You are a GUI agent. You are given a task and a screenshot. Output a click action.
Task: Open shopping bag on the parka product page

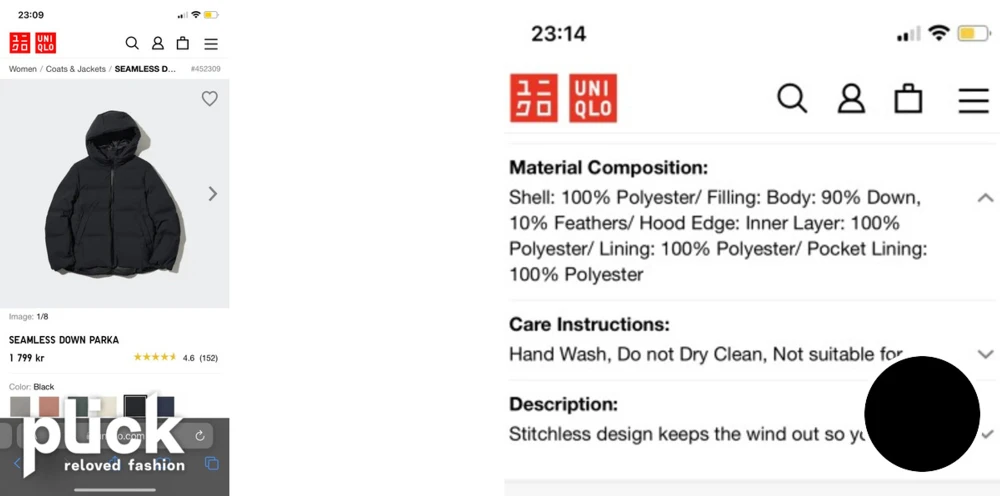183,43
